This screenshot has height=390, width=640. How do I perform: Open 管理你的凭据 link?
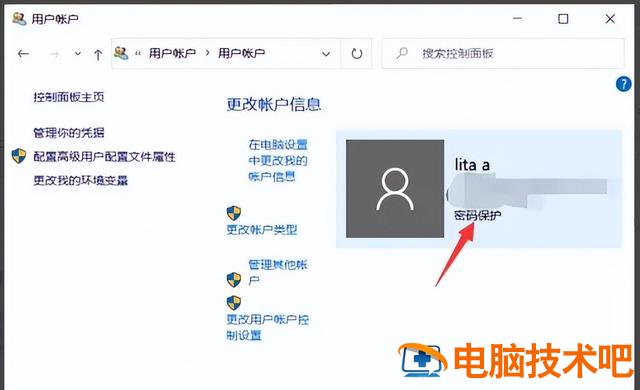click(x=69, y=133)
